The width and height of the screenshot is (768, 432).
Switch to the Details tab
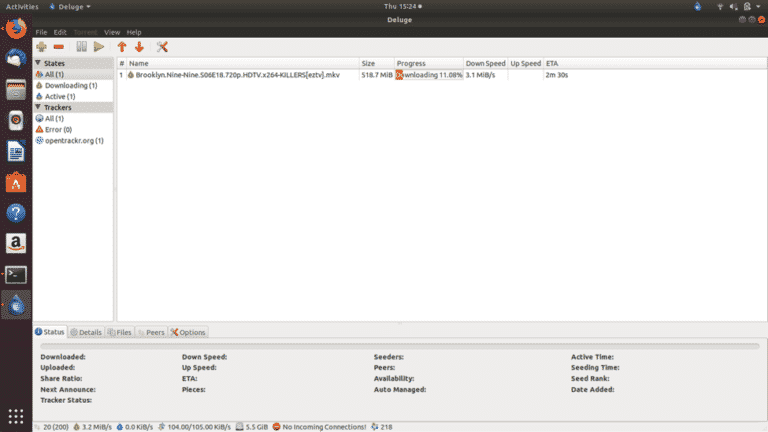pos(86,332)
